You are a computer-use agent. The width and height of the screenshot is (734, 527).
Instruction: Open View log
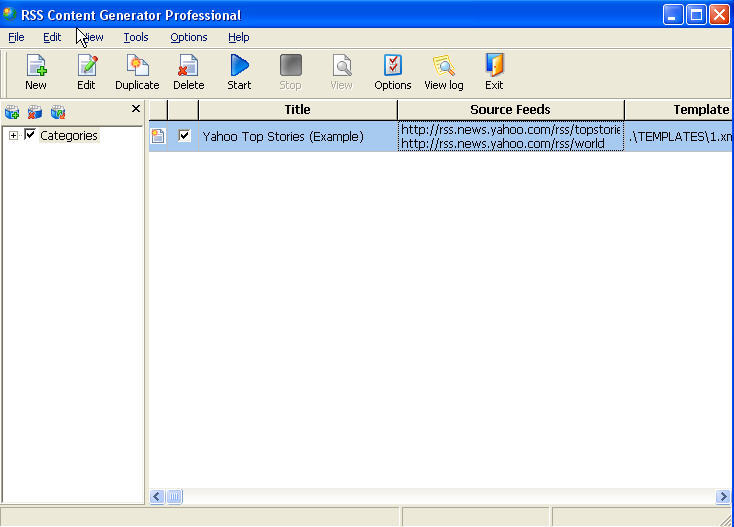444,72
